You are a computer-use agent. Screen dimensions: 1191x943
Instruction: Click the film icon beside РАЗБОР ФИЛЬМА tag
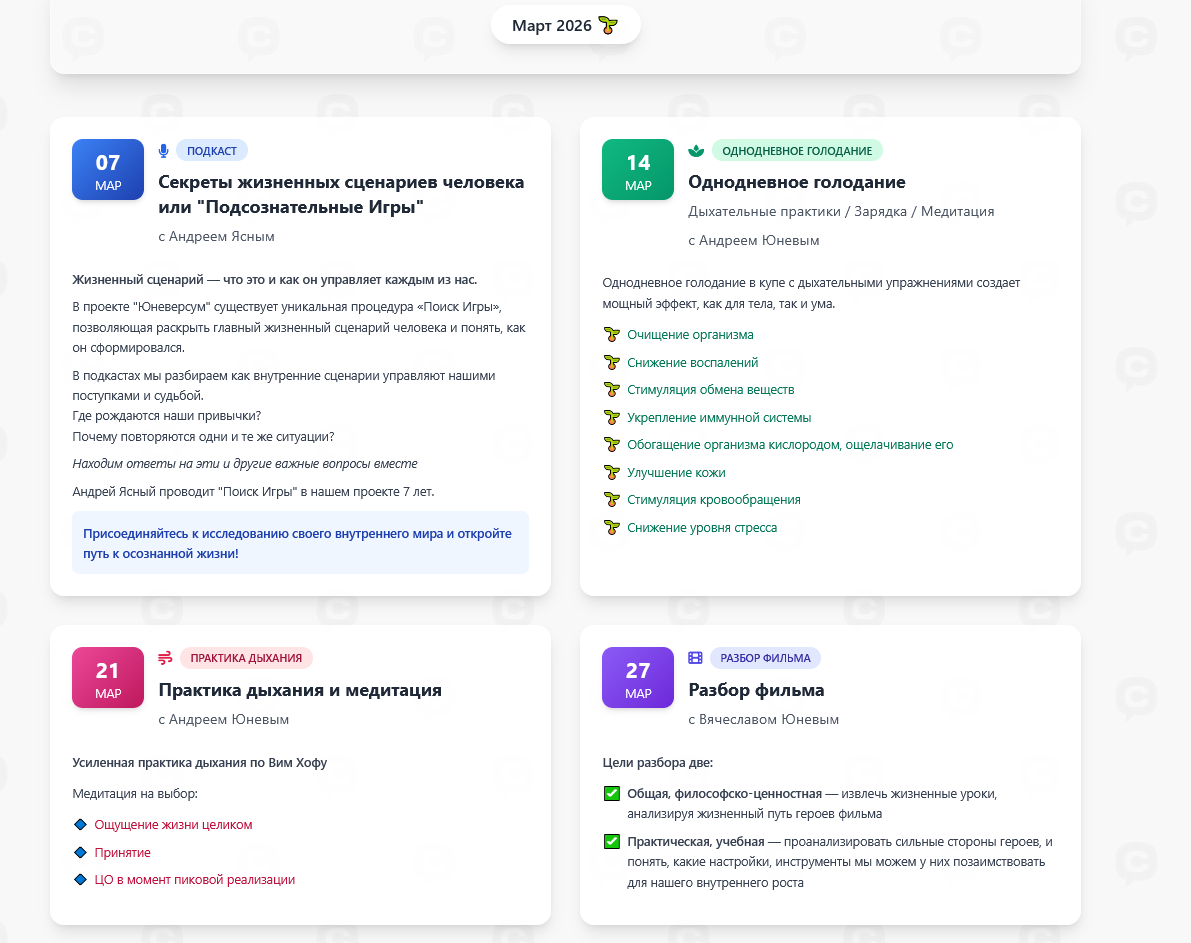(x=695, y=658)
